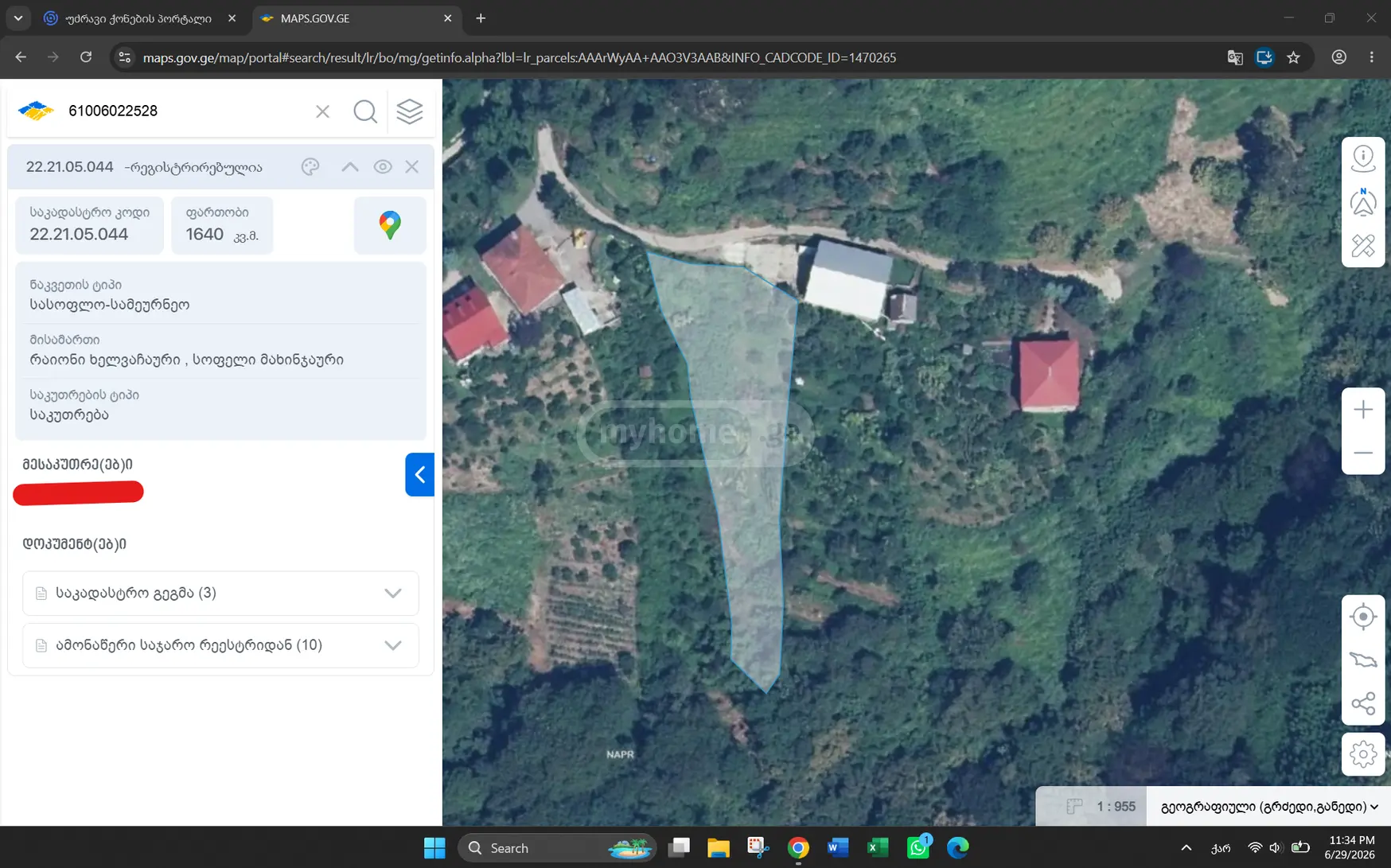Click the search magnifier icon
Image resolution: width=1391 pixels, height=868 pixels.
(365, 111)
